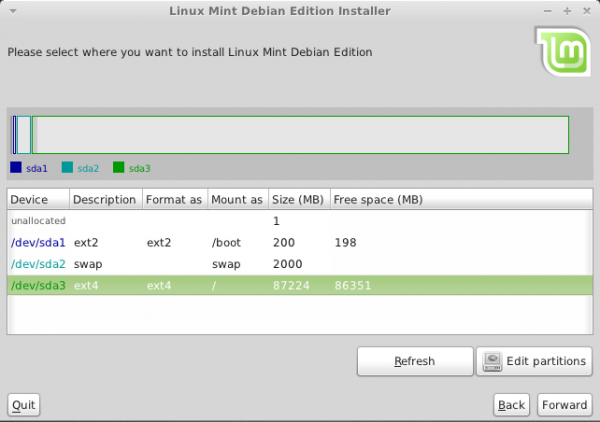Click the 87224 size cell

(x=291, y=285)
